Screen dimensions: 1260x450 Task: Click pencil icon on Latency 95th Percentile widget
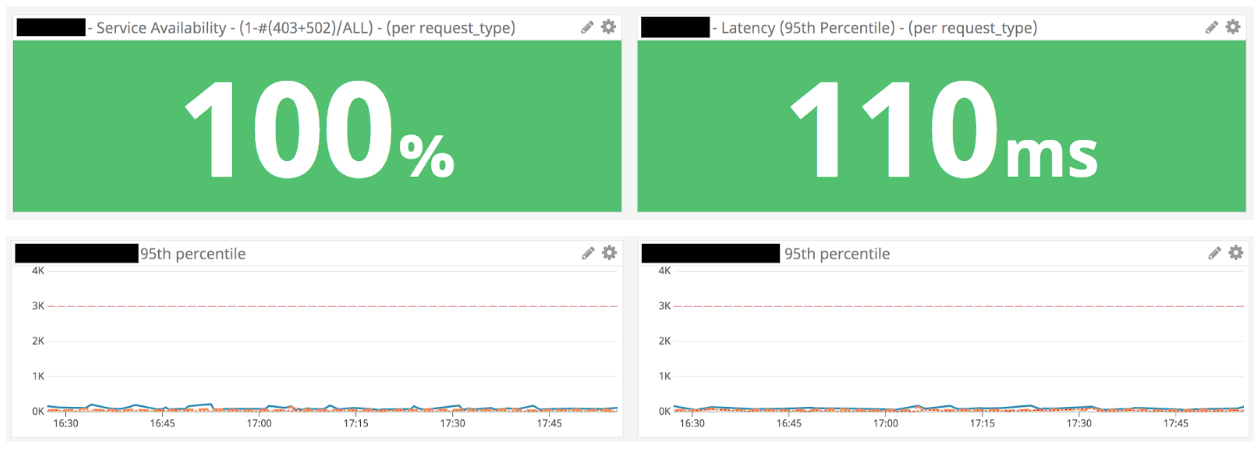point(1213,28)
